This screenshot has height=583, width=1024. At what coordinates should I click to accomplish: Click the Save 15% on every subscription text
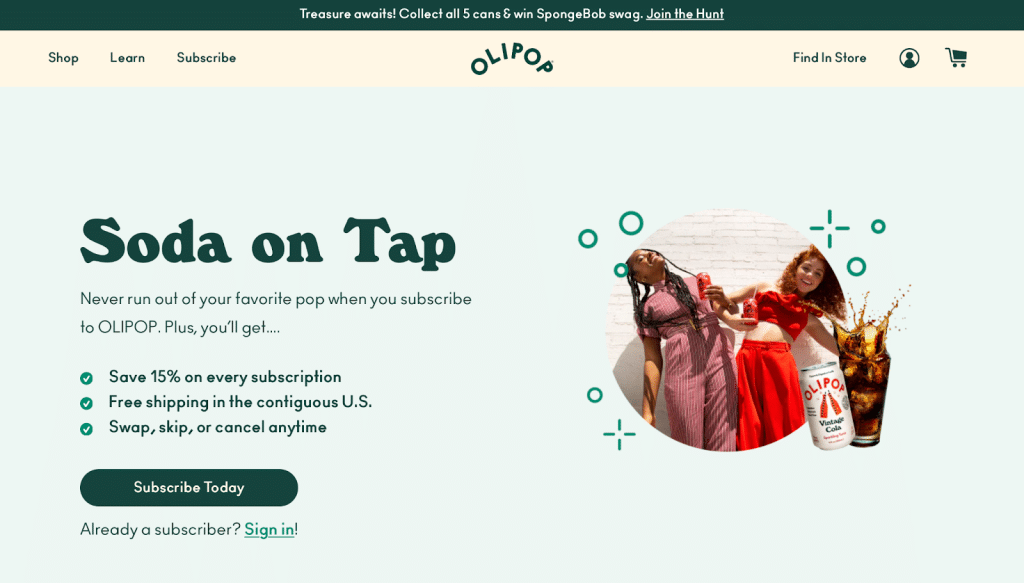[x=225, y=377]
